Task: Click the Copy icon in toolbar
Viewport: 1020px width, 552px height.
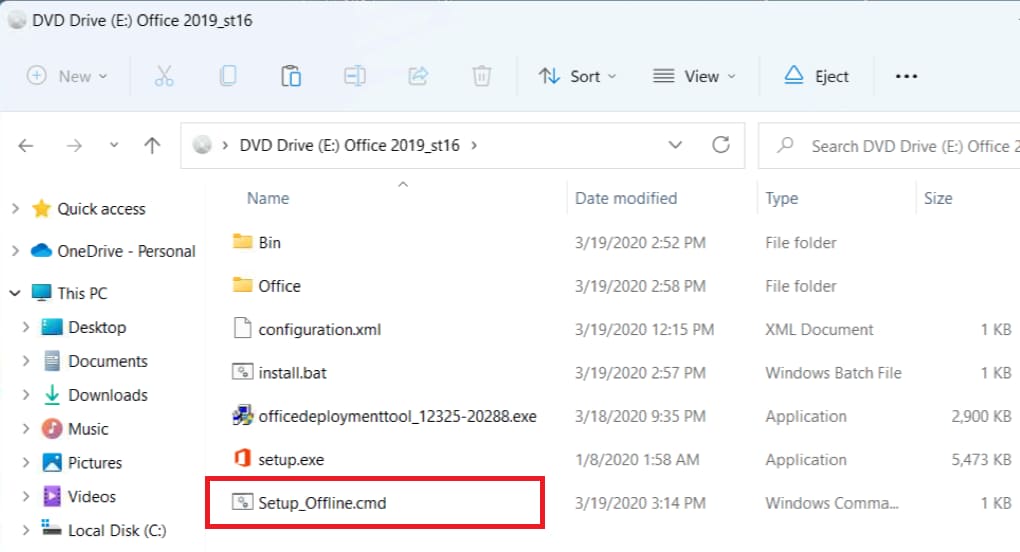Action: 228,76
